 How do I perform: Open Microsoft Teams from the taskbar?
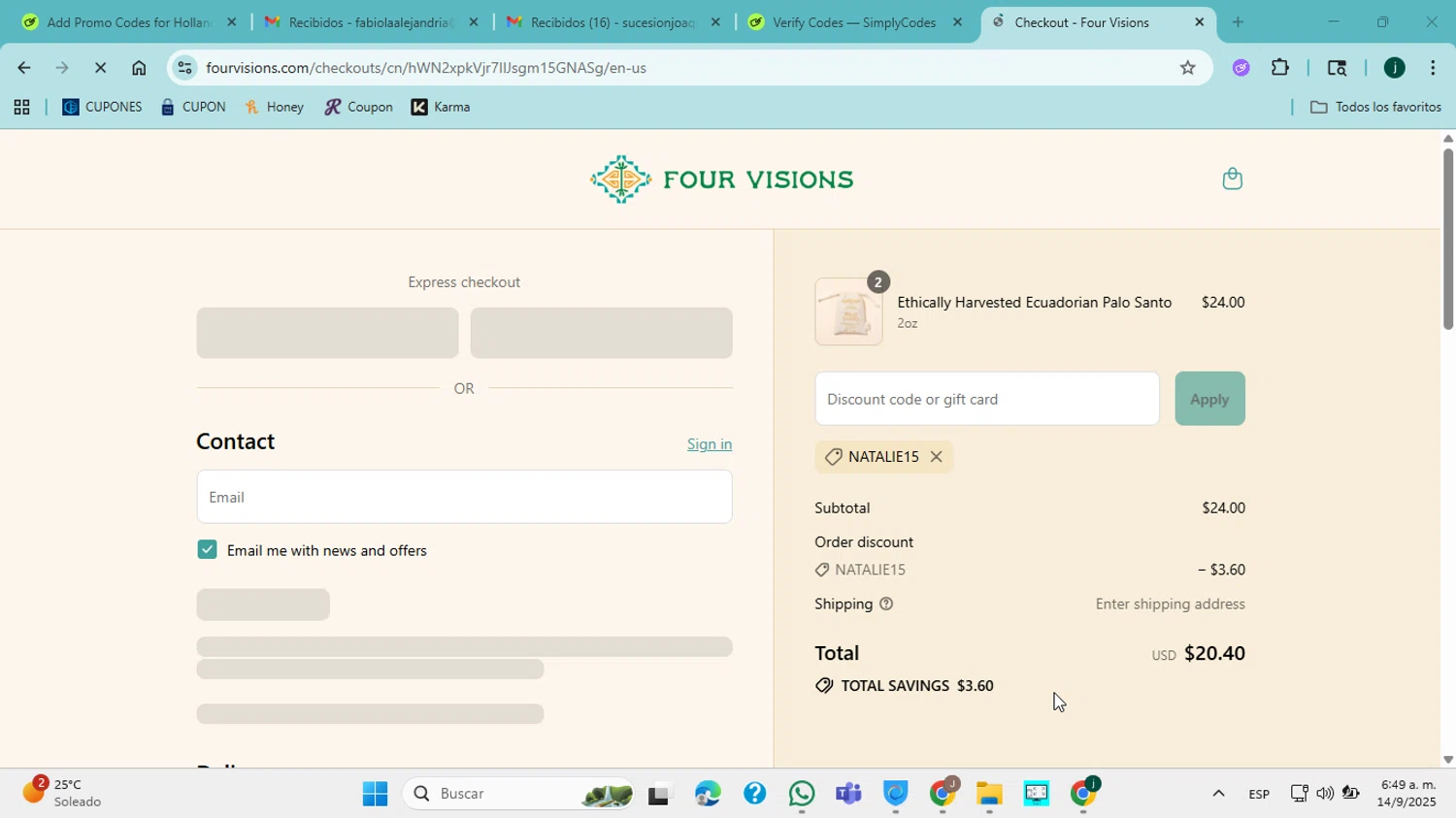point(848,795)
